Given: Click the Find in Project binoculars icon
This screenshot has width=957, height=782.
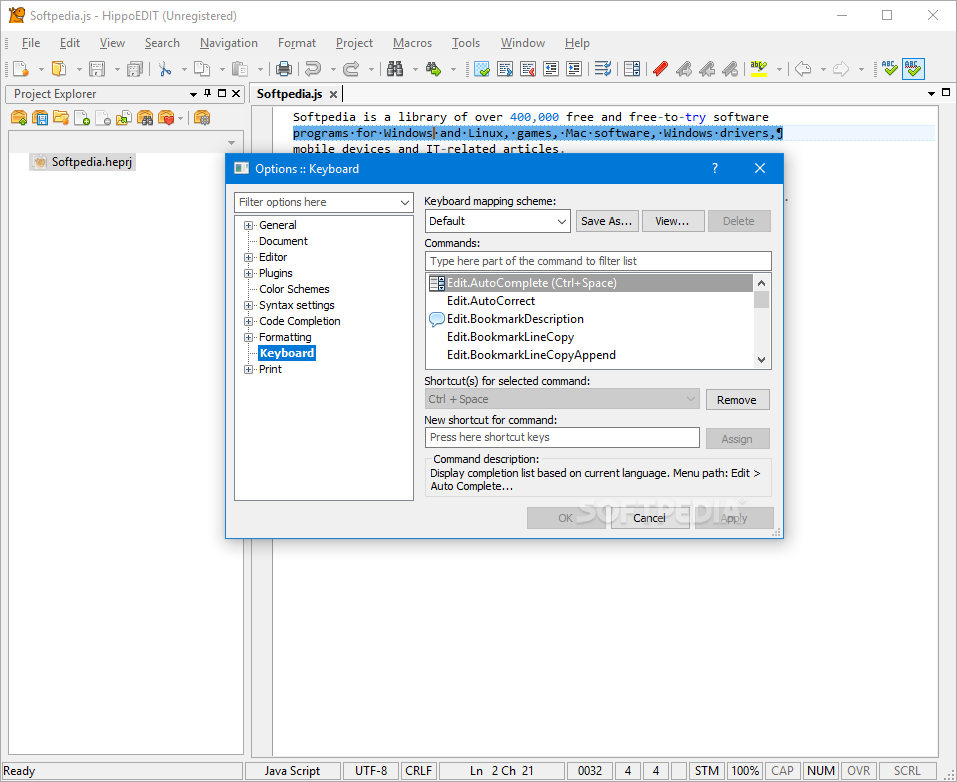Looking at the screenshot, I should [145, 118].
